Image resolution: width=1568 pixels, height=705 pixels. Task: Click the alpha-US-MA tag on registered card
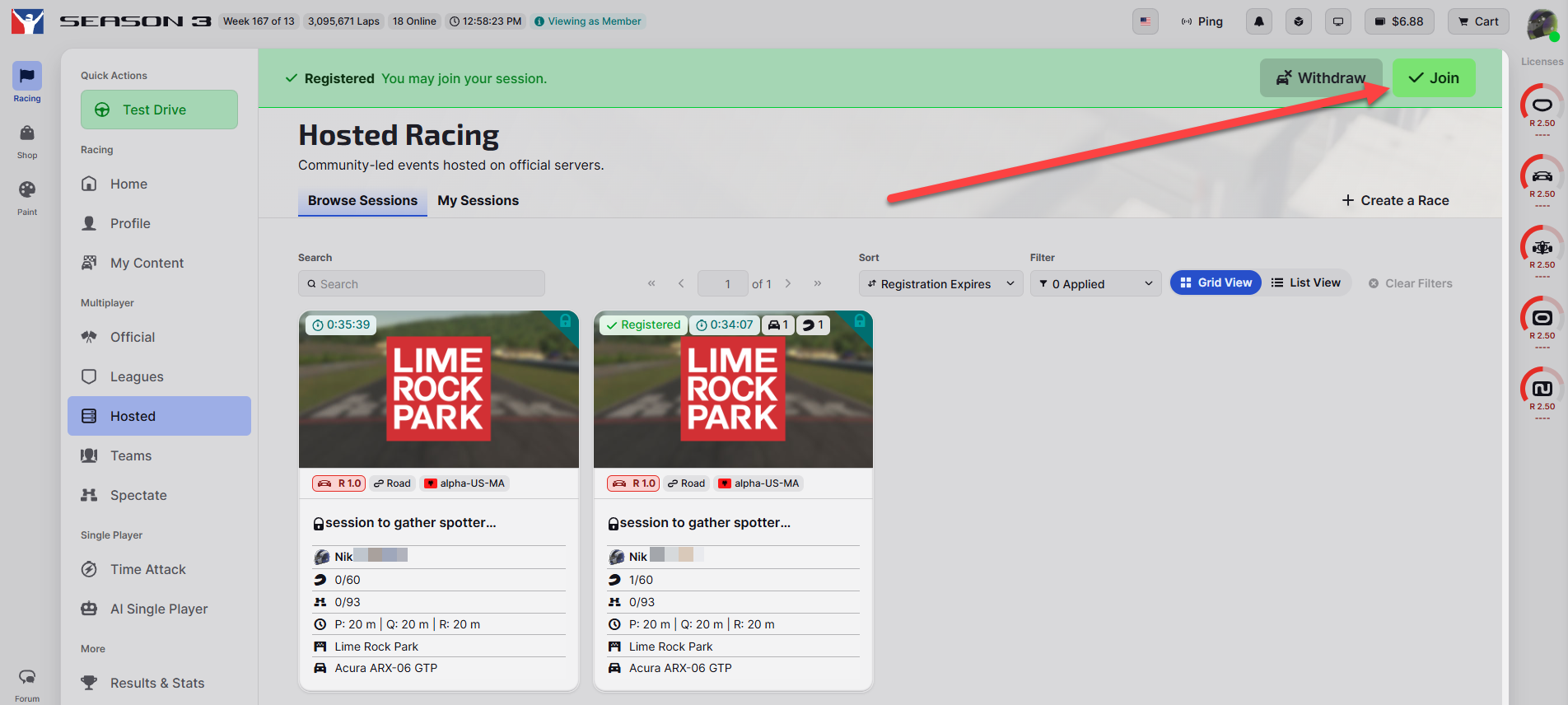coord(758,483)
